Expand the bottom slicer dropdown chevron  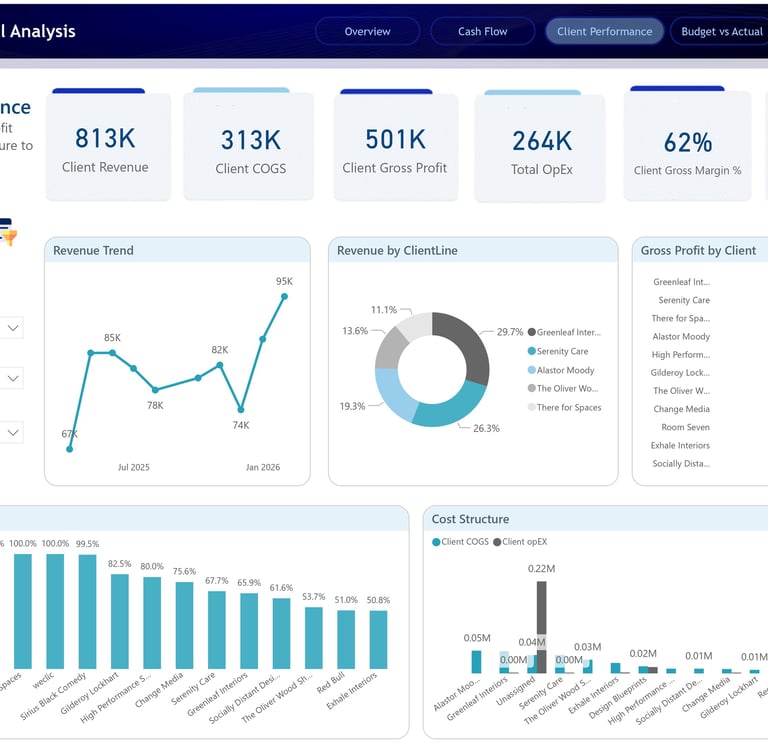(13, 433)
